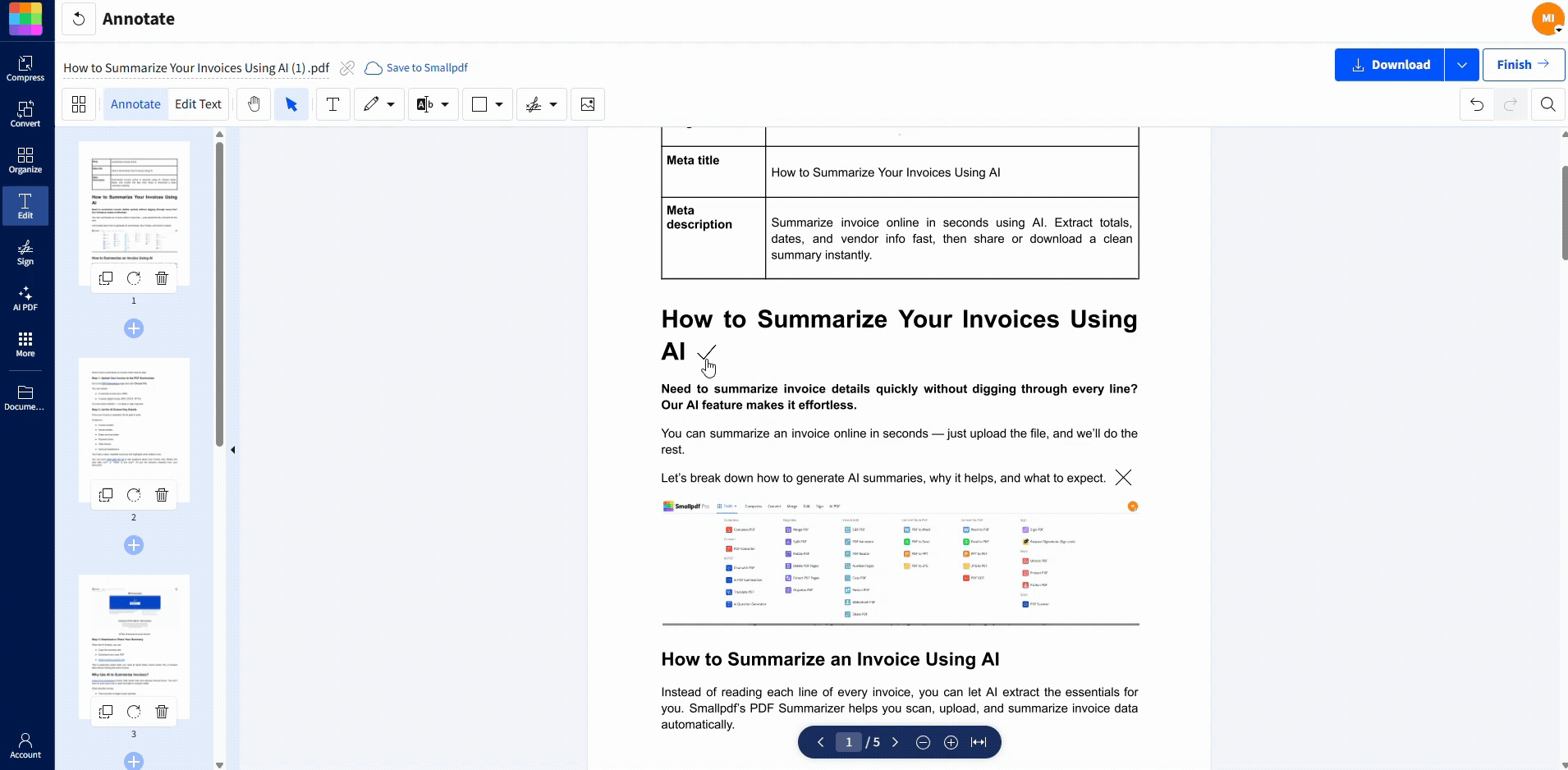Switch to the Edit Text tab
Viewport: 1568px width, 770px height.
[x=198, y=104]
